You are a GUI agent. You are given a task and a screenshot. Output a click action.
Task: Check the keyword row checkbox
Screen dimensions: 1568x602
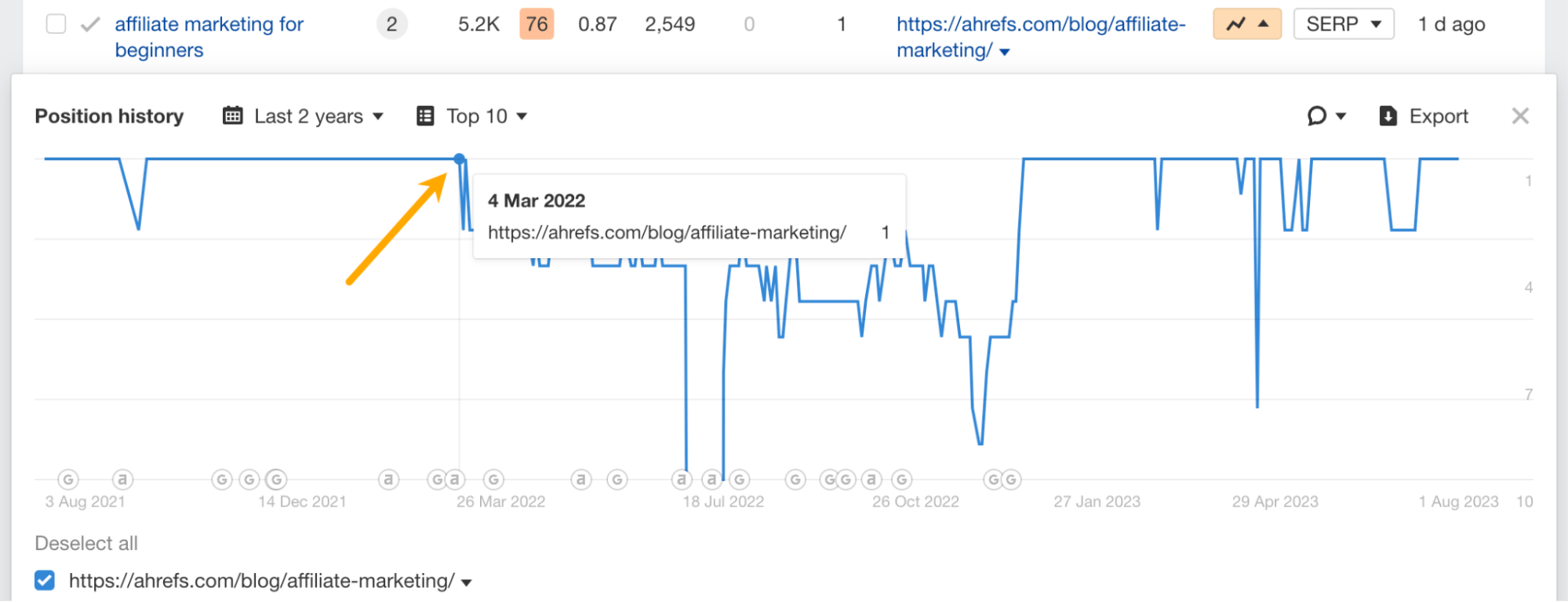[55, 24]
